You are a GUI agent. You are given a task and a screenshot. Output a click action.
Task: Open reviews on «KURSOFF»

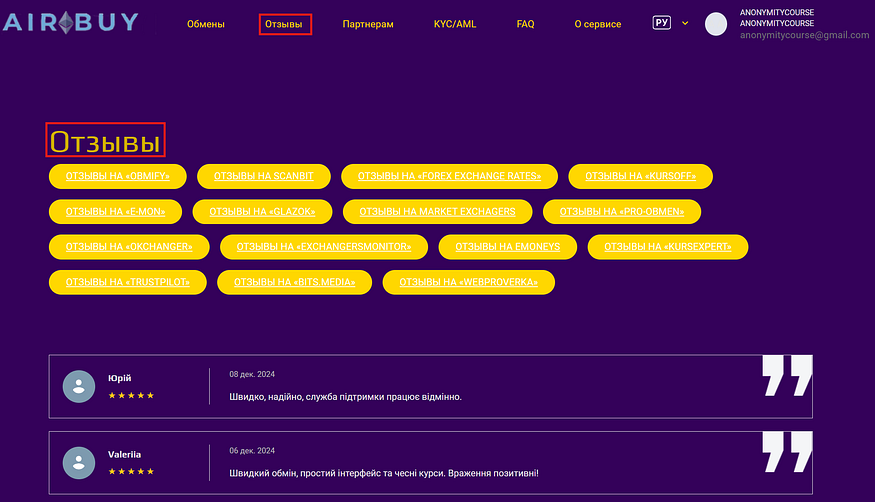641,176
